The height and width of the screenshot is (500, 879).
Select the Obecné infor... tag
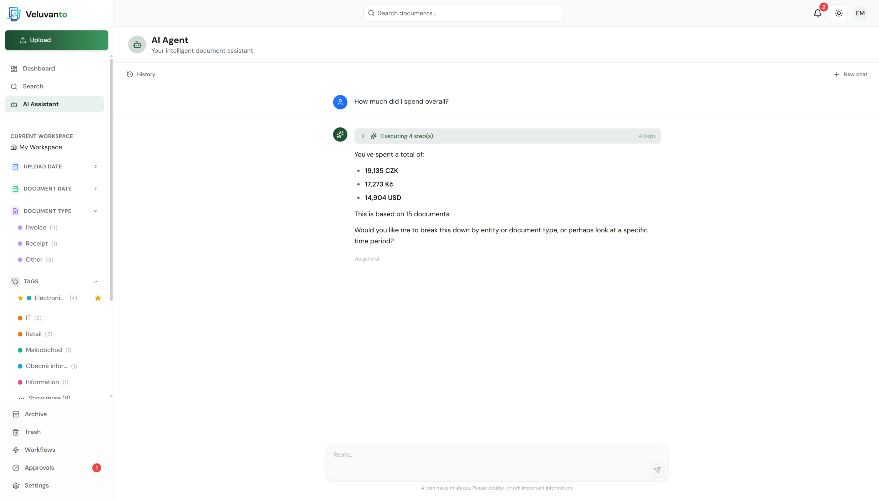click(x=47, y=366)
